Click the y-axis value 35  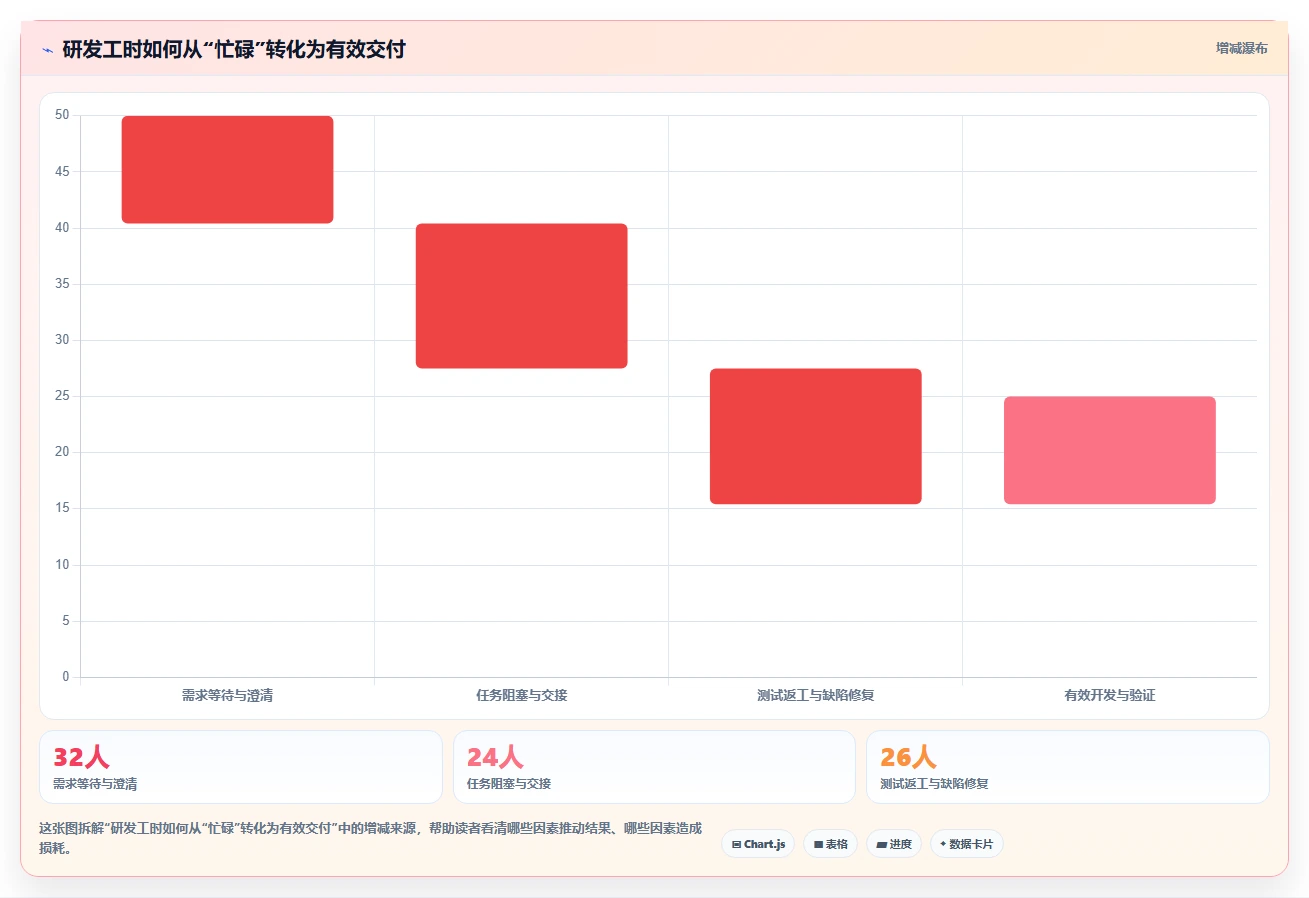[x=62, y=284]
